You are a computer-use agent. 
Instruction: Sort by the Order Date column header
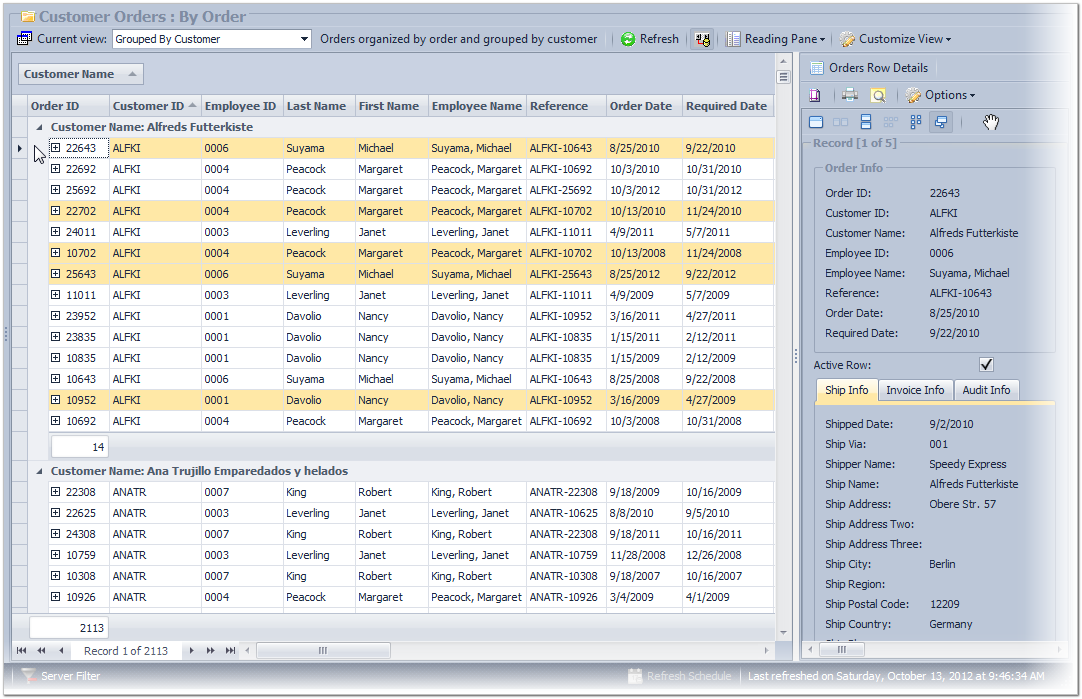click(641, 106)
